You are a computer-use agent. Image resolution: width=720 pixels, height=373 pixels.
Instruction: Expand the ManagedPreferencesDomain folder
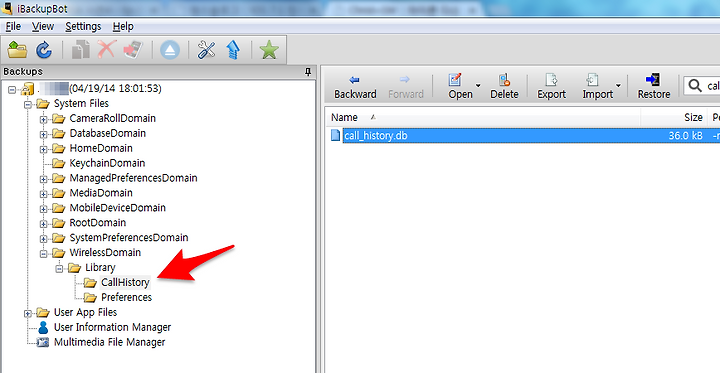pyautogui.click(x=43, y=179)
